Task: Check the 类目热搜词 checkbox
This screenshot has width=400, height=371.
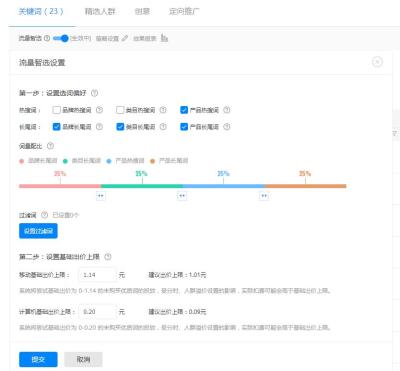Action: tap(120, 110)
